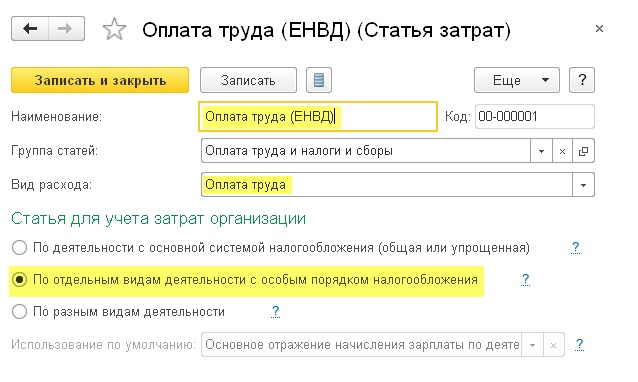
Task: Expand the Использование по умолчанию dropdown
Action: 532,345
